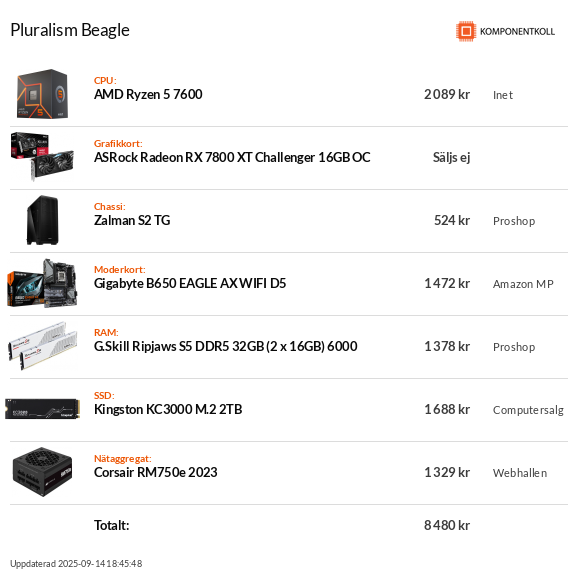Open the AMD Ryzen 5 7600 product link
The width and height of the screenshot is (577, 577).
148,95
